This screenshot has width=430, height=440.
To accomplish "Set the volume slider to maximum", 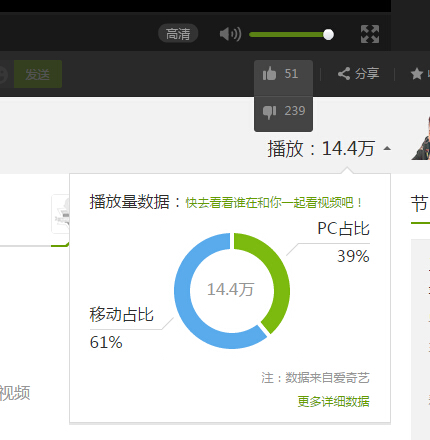I will 328,34.
